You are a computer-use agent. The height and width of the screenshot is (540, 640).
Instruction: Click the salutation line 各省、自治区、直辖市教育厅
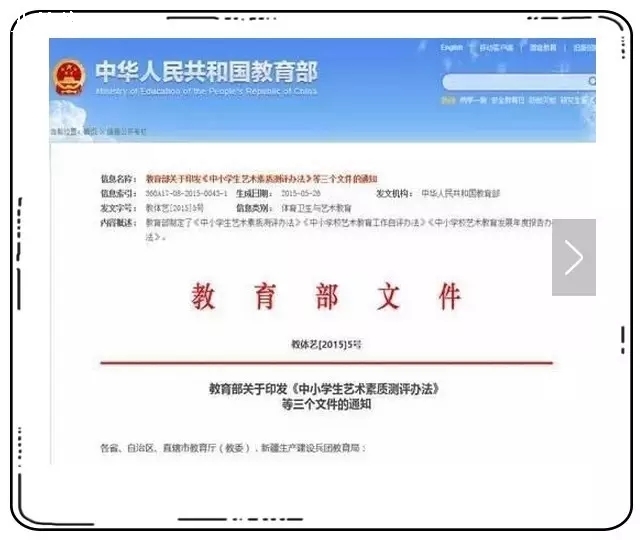(x=233, y=448)
